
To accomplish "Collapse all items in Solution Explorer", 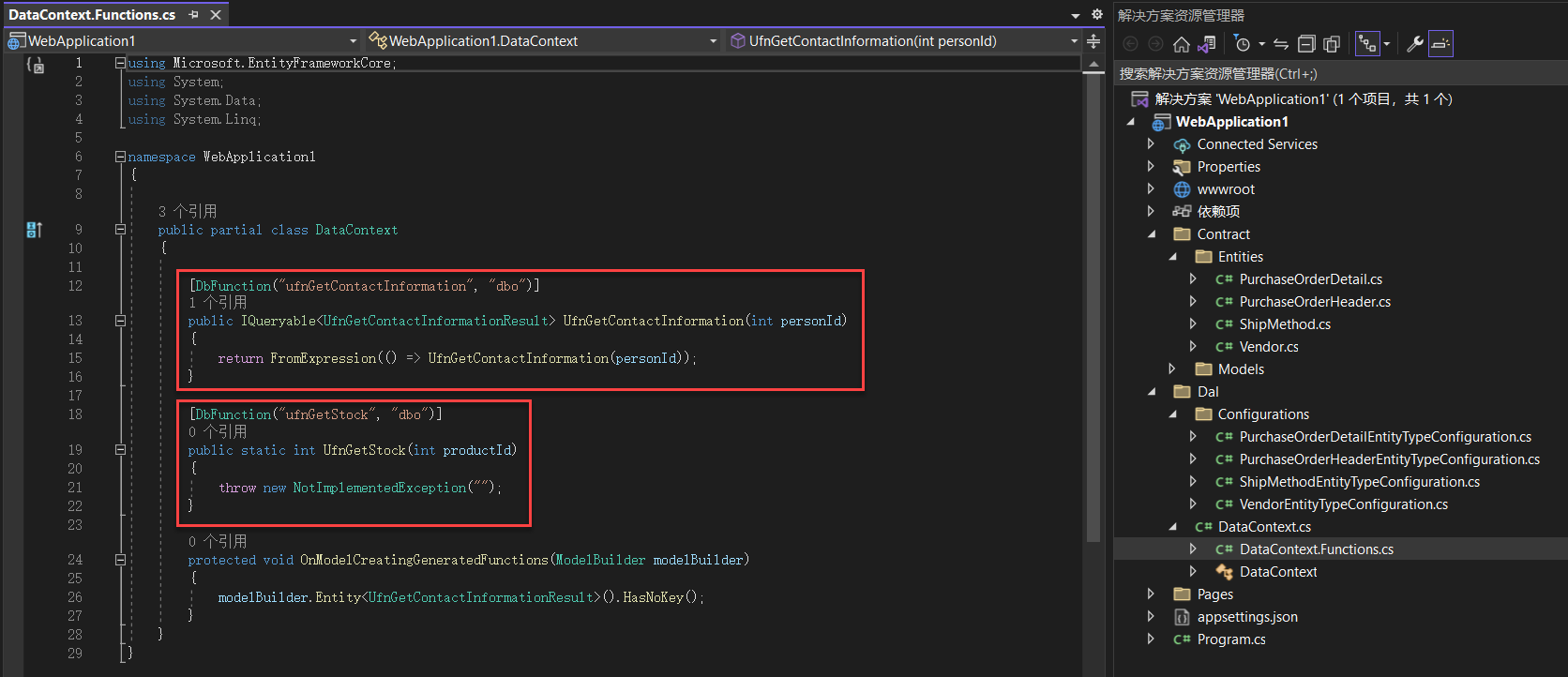I will 1306,44.
